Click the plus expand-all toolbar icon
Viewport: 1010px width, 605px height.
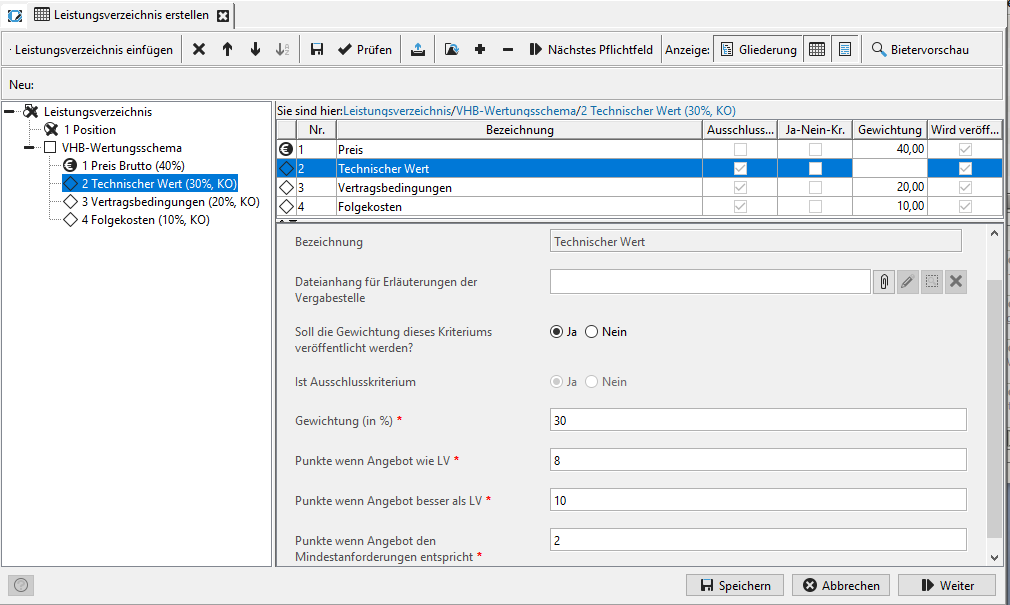pos(480,49)
